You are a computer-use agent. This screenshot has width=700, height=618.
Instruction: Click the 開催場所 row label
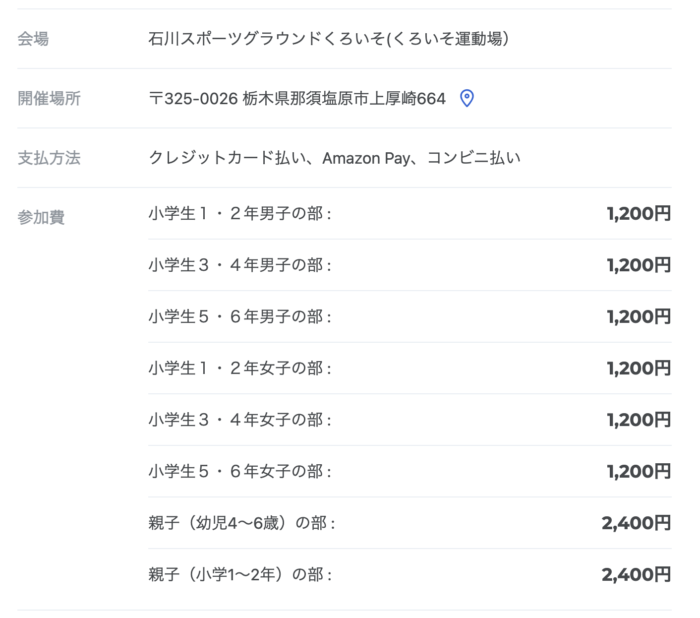48,98
